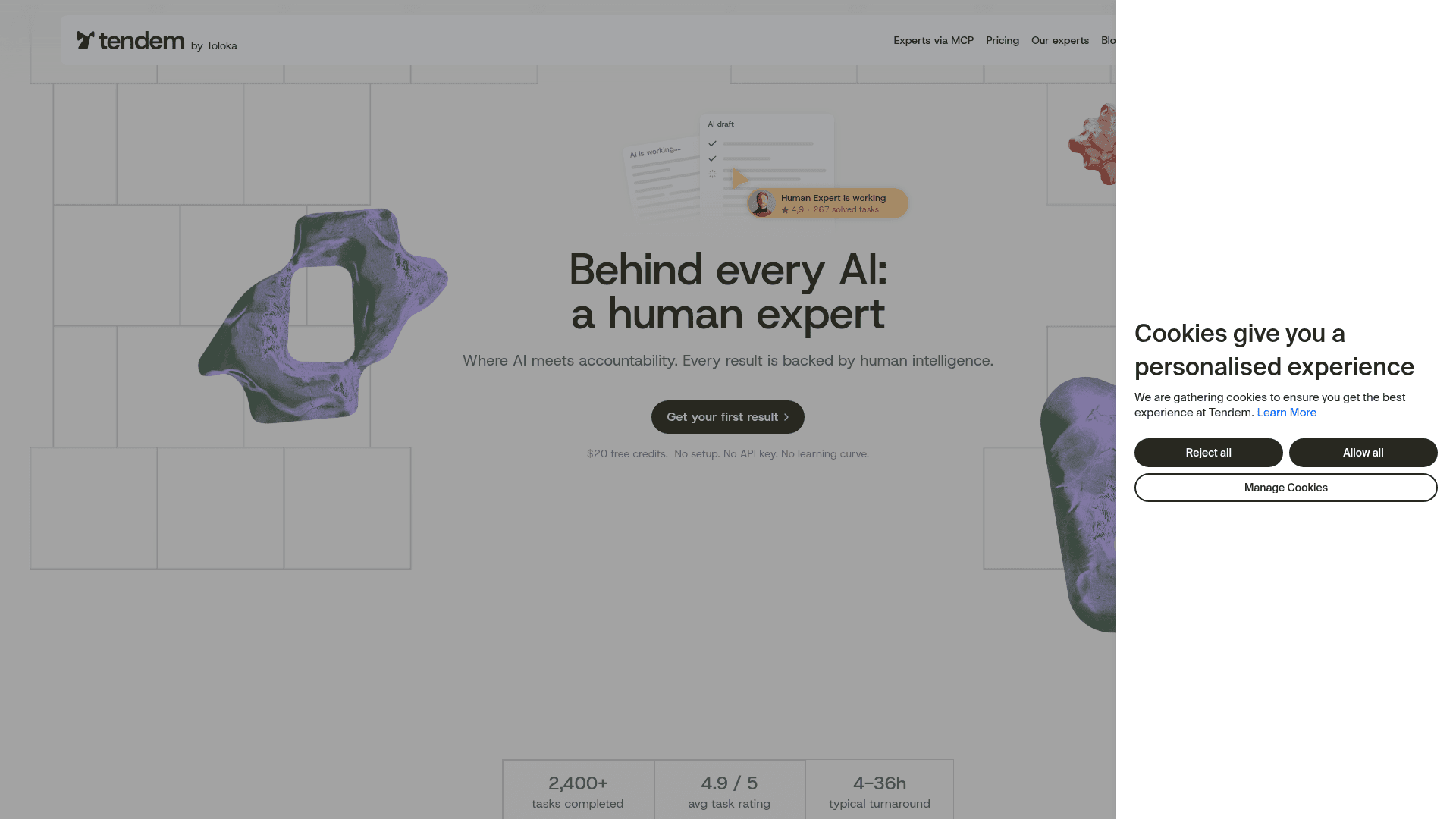Click the orange play arrow in AI draft
The height and width of the screenshot is (819, 1456).
[740, 179]
